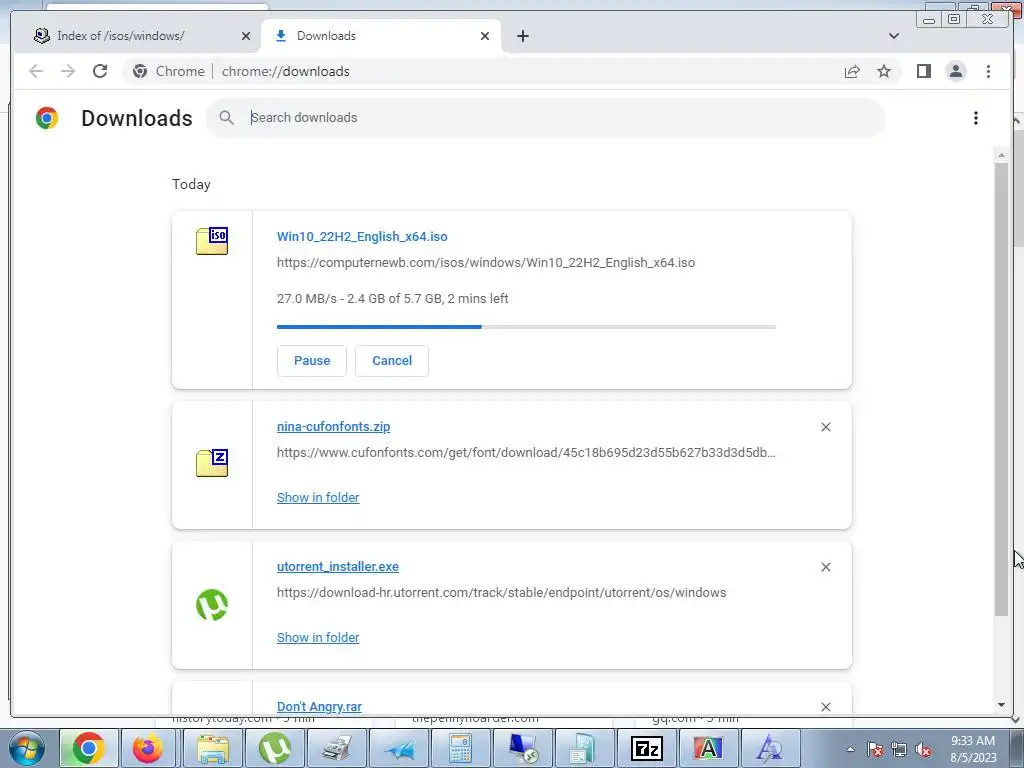
Task: Open the remote desktop taskbar icon
Action: [x=523, y=748]
